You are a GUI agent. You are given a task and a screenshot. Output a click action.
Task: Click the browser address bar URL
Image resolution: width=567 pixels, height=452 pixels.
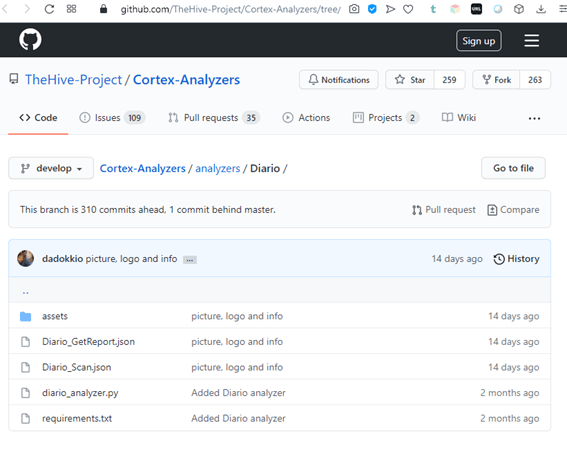230,9
